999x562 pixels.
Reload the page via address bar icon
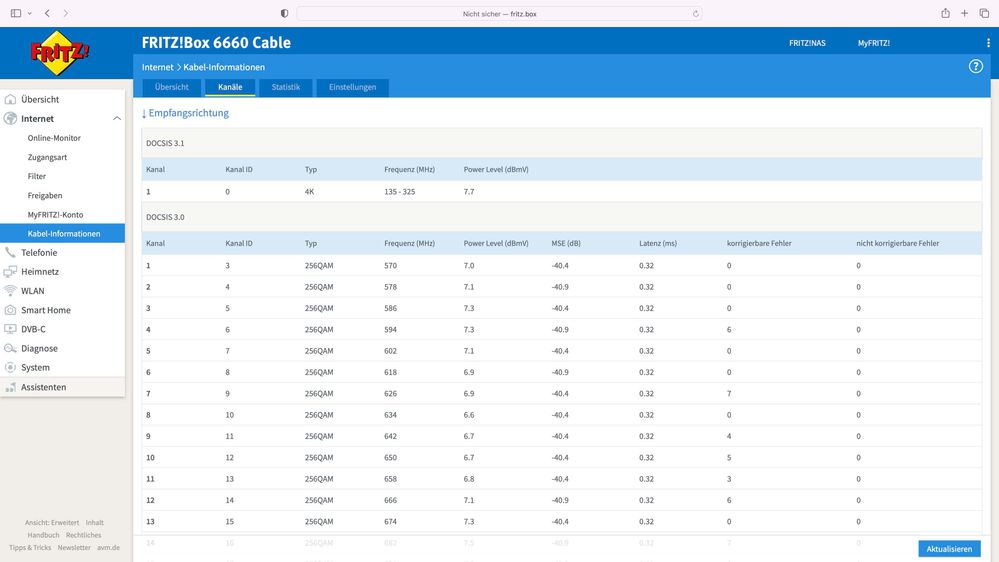[696, 13]
